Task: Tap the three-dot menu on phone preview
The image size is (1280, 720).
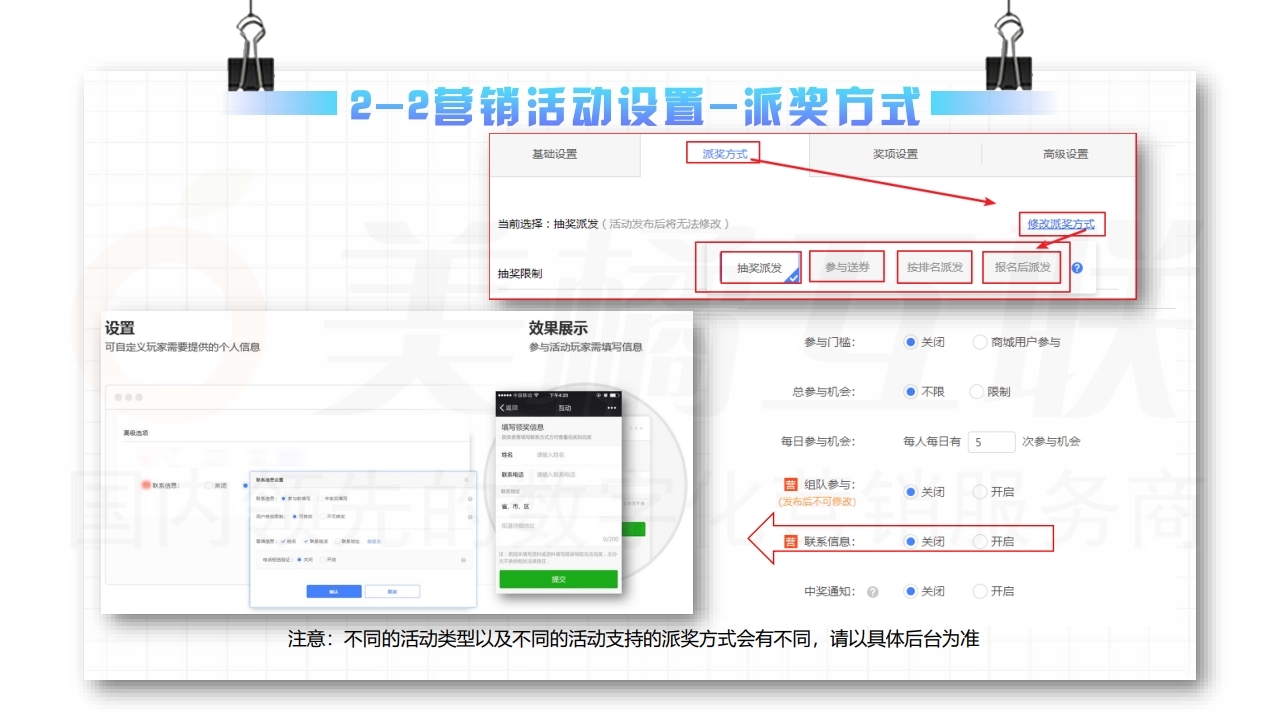Action: tap(611, 408)
